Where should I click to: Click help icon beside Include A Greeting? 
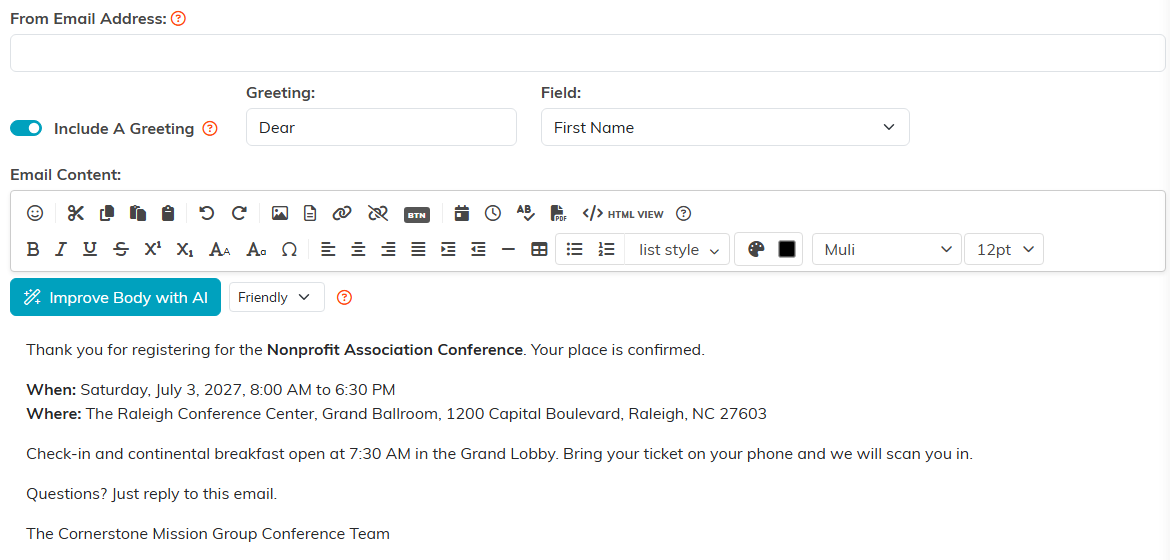tap(210, 128)
